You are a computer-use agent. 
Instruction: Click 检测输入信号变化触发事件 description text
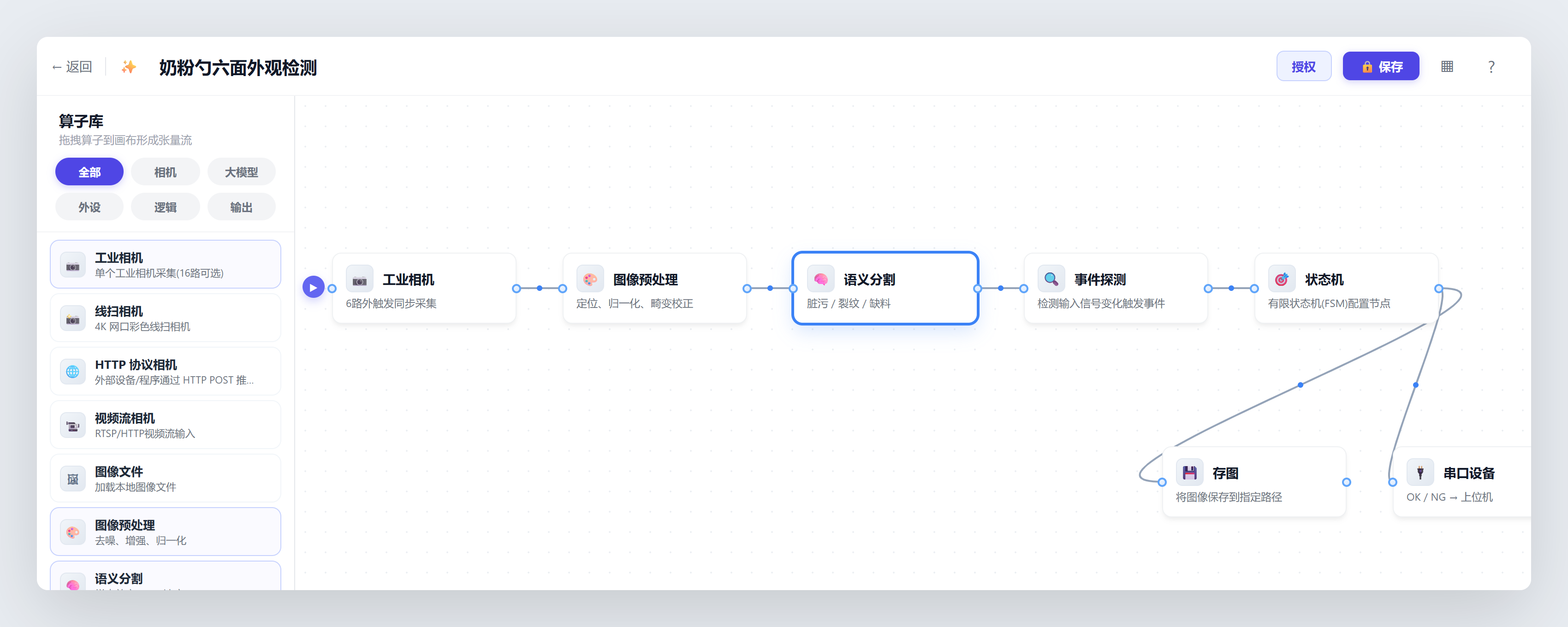[1100, 303]
